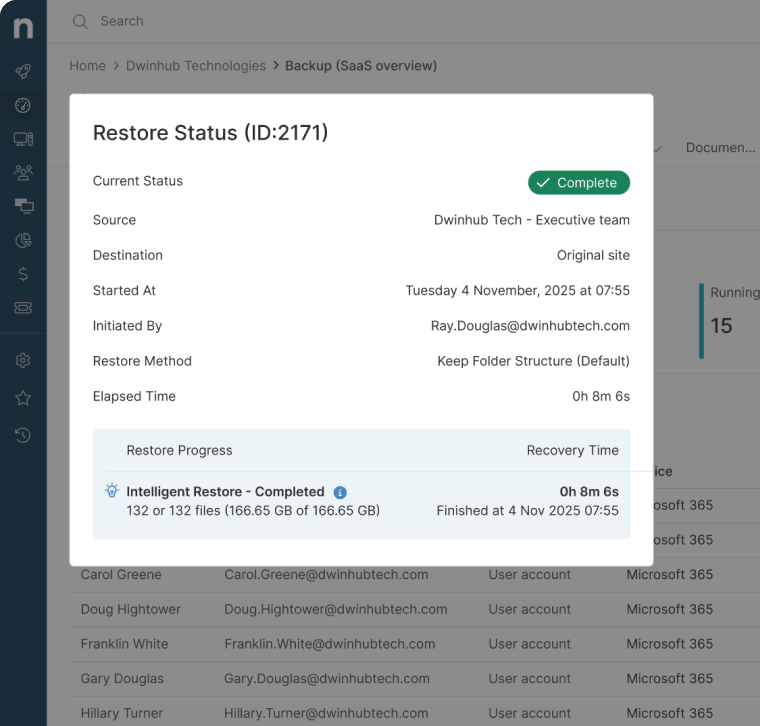This screenshot has height=726, width=760.
Task: Click User account in Carol Greene row
Action: point(529,574)
